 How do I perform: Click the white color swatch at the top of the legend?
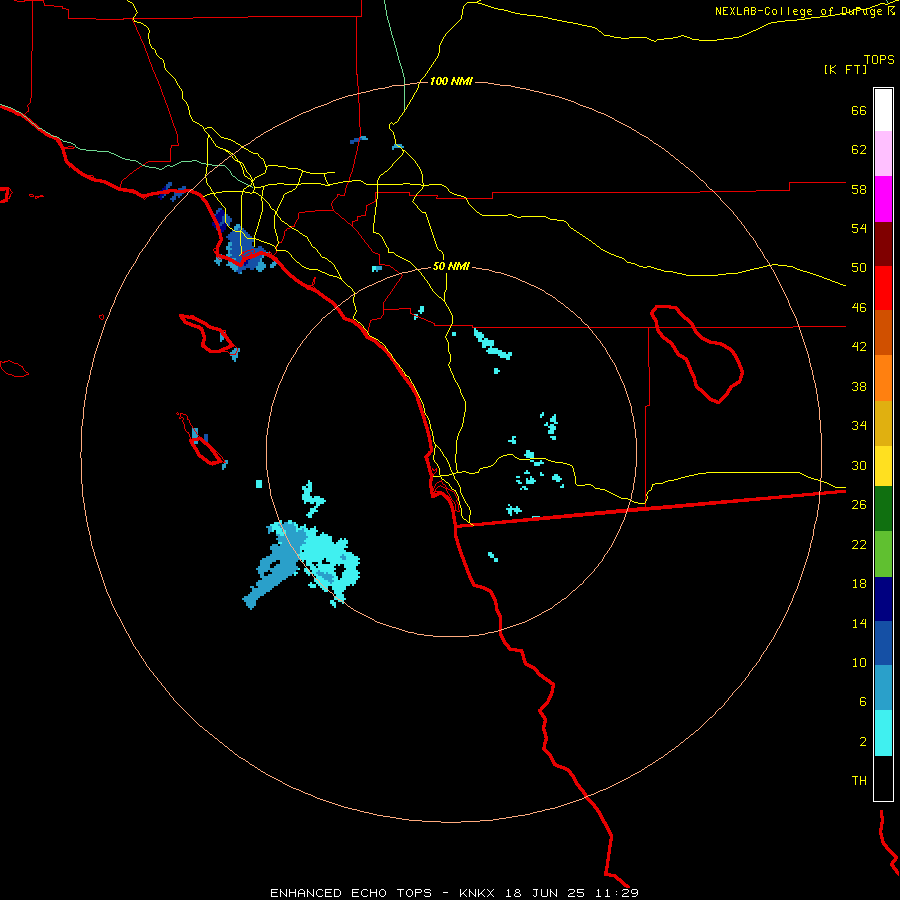pos(883,110)
